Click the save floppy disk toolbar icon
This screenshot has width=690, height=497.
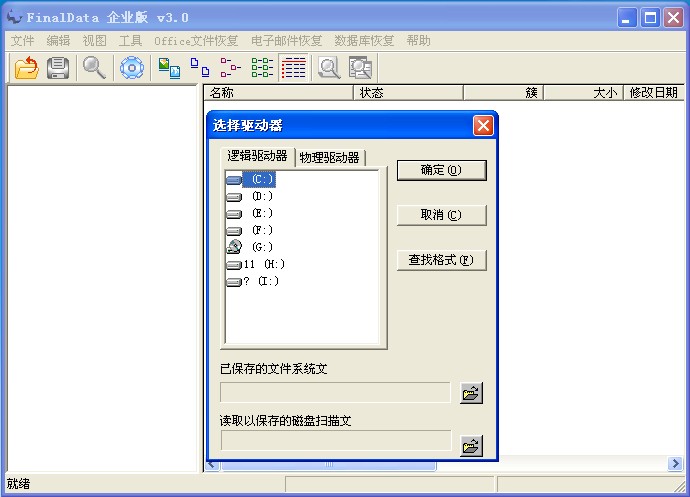[58, 68]
